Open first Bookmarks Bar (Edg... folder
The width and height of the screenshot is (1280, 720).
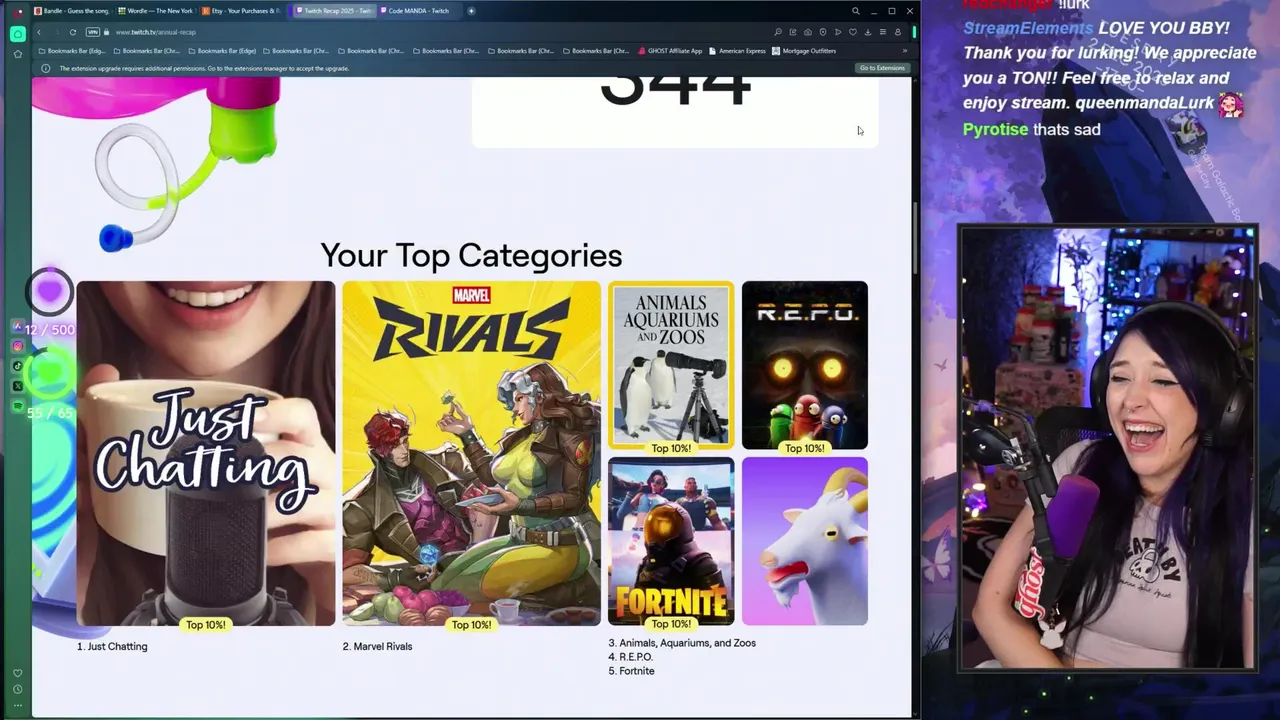tap(72, 51)
